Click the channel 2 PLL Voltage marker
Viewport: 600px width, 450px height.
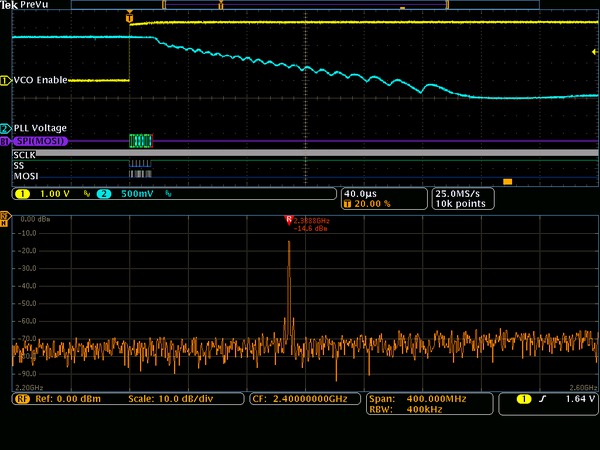(x=5, y=128)
